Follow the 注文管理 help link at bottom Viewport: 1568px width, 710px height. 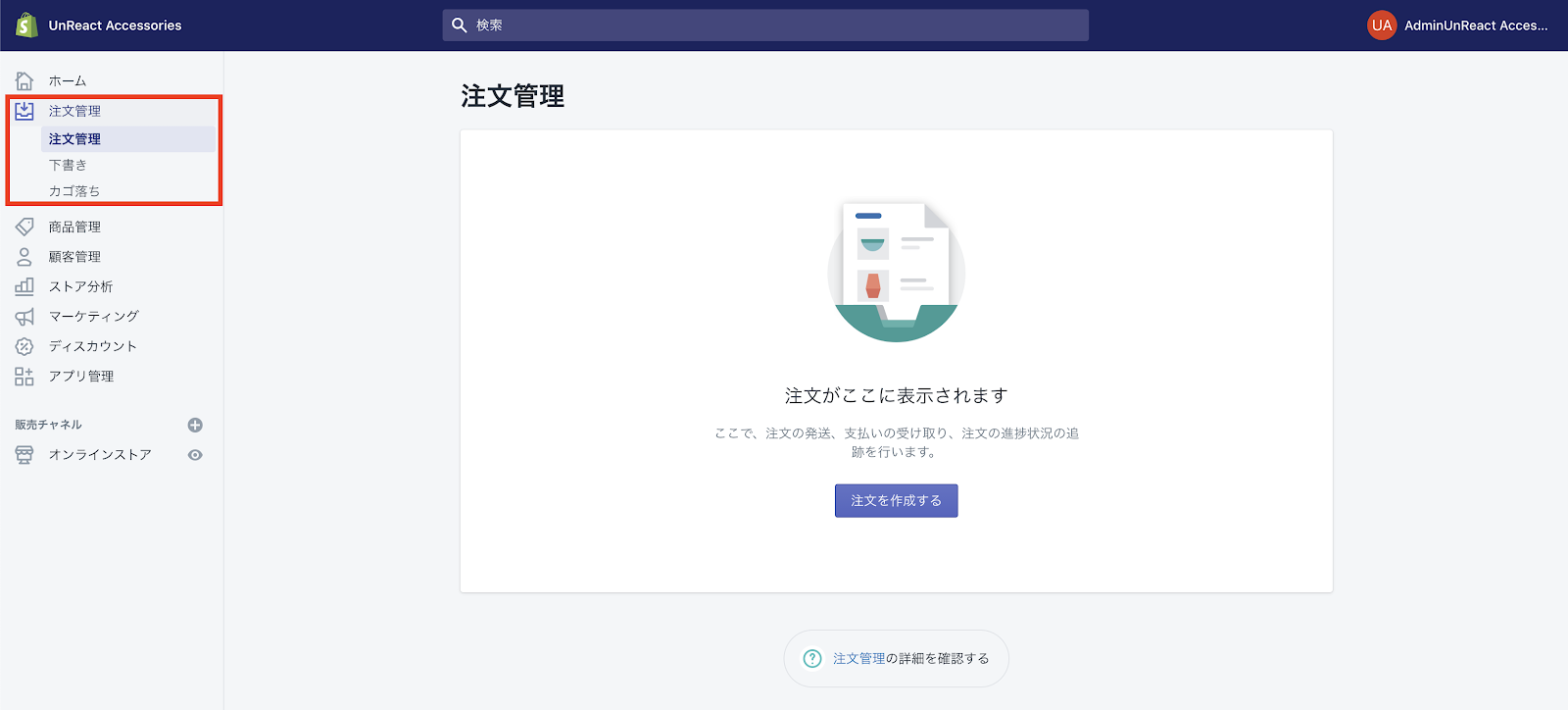[858, 659]
